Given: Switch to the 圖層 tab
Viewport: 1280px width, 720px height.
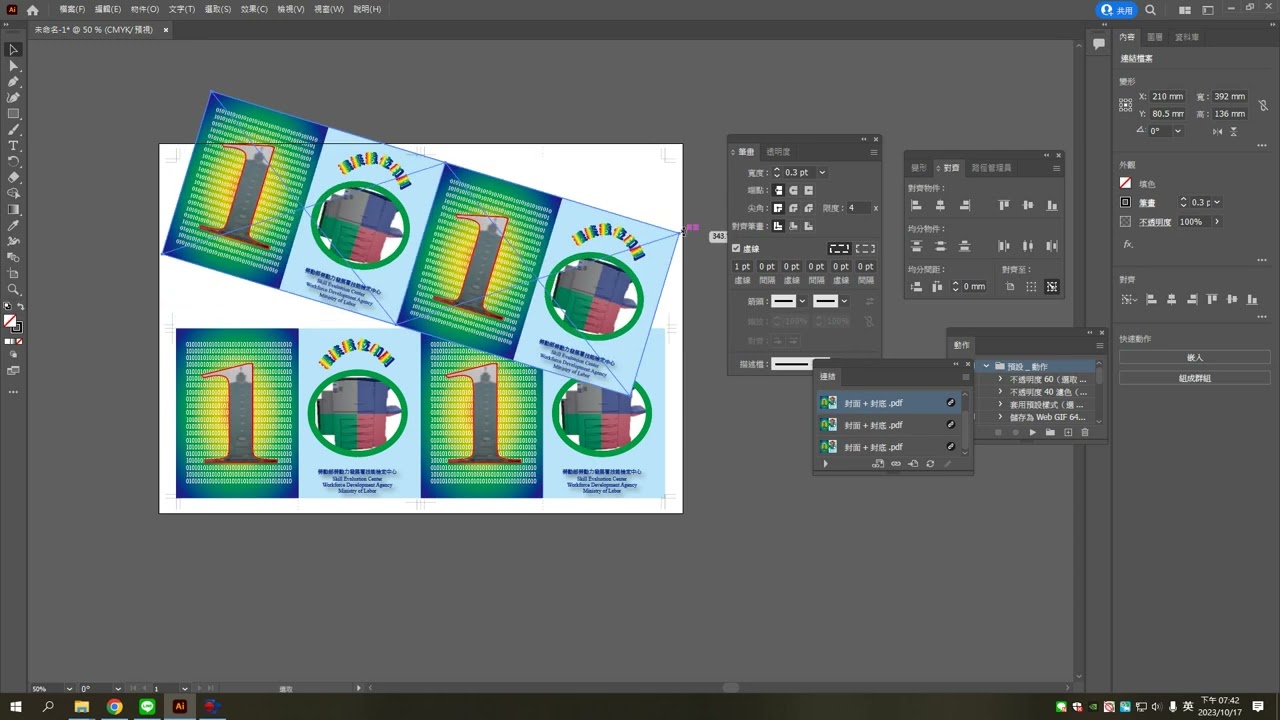Looking at the screenshot, I should (x=1155, y=37).
